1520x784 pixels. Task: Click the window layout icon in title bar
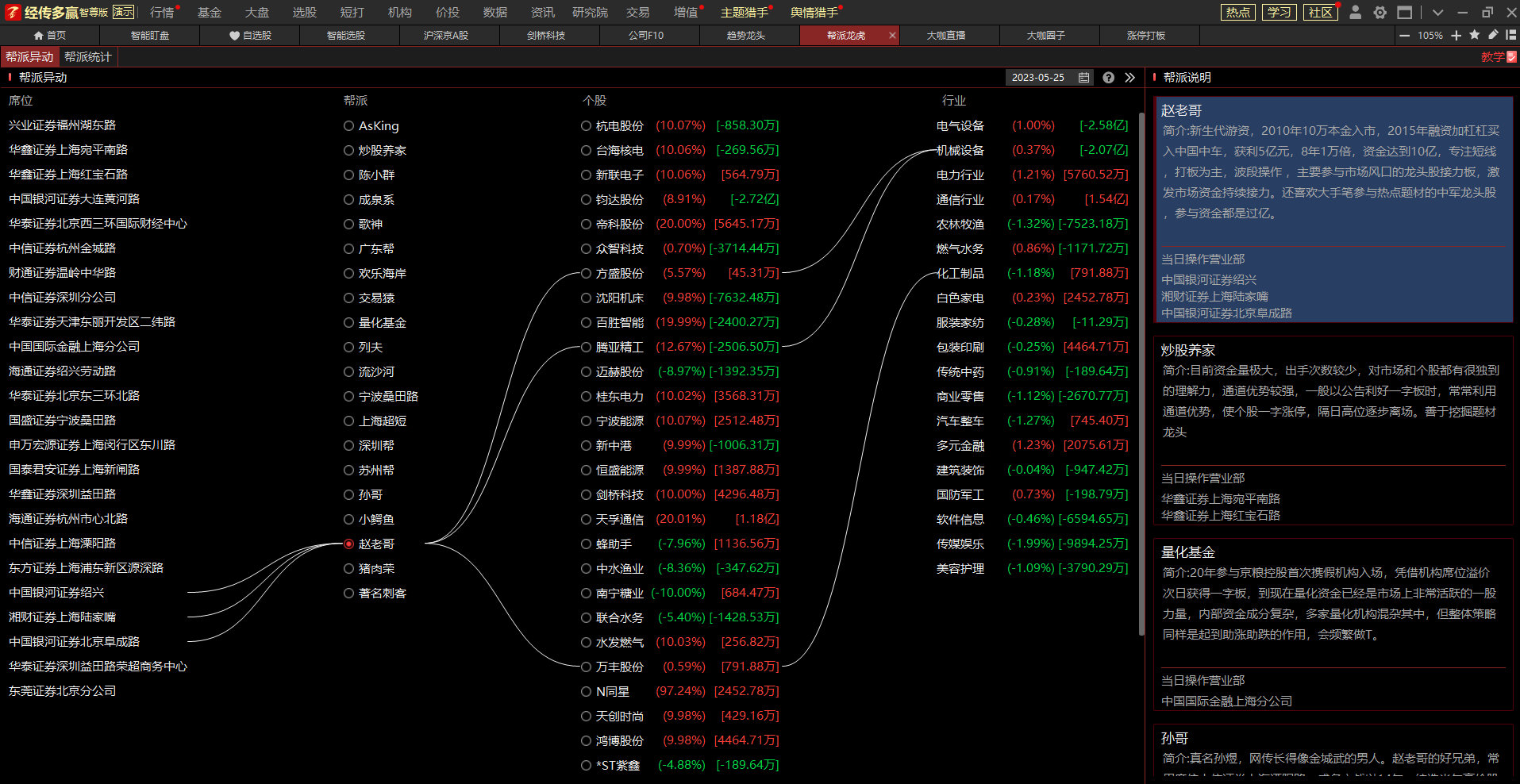coord(1405,12)
